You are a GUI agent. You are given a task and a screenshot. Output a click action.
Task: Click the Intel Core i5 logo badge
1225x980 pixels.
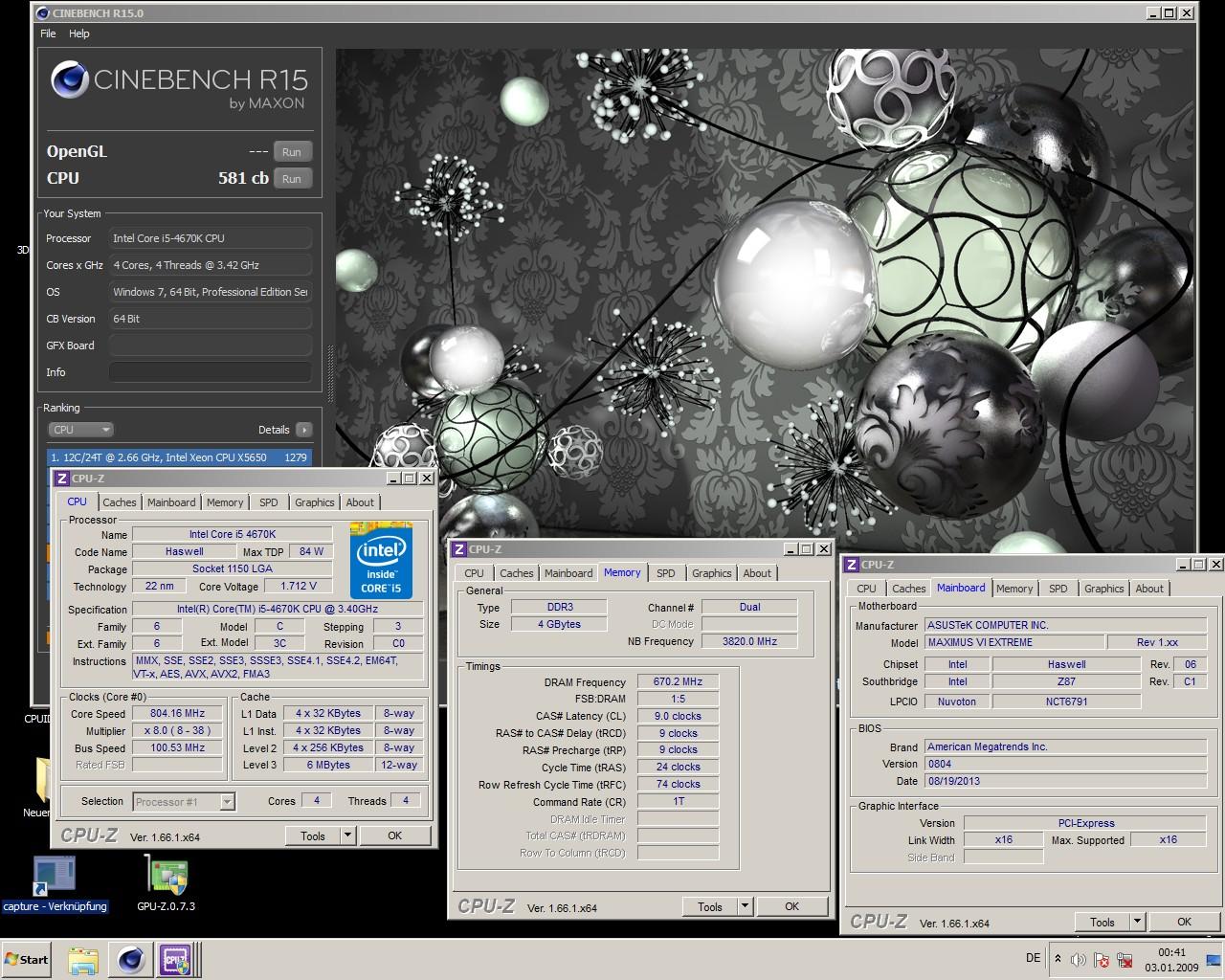(381, 561)
